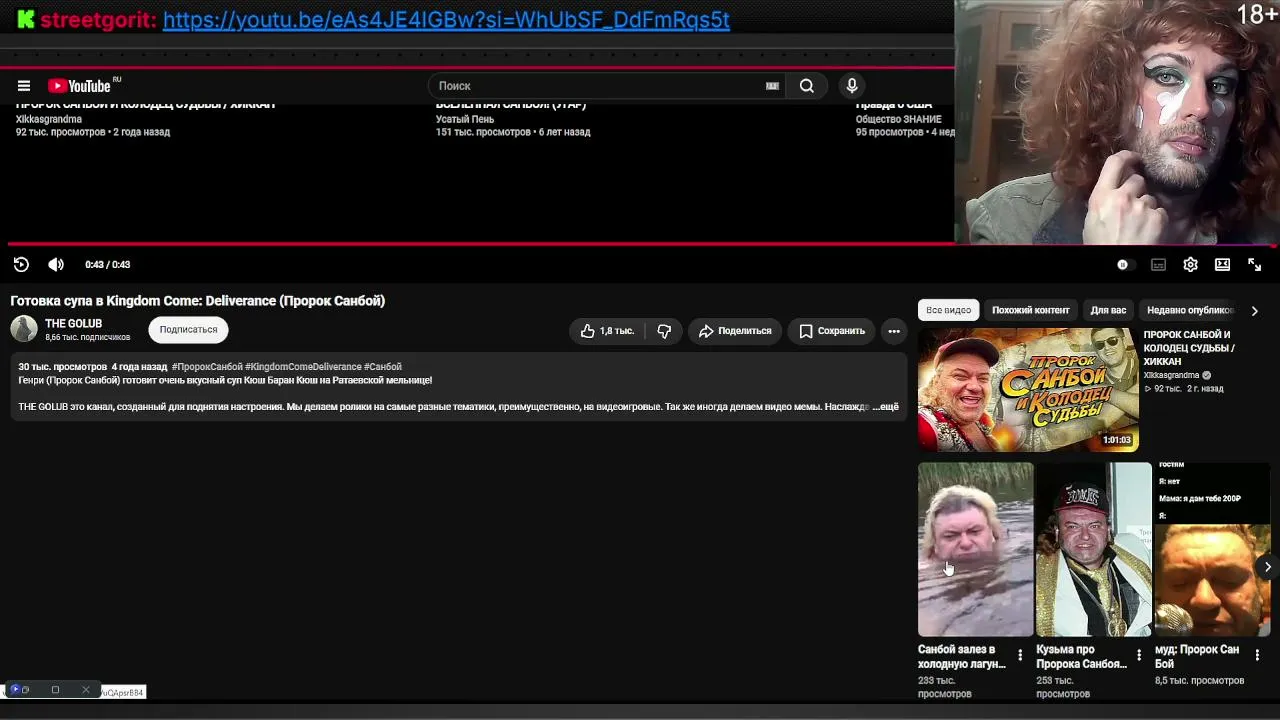The image size is (1280, 720).
Task: Open the on-screen keyboard in search box
Action: click(772, 86)
